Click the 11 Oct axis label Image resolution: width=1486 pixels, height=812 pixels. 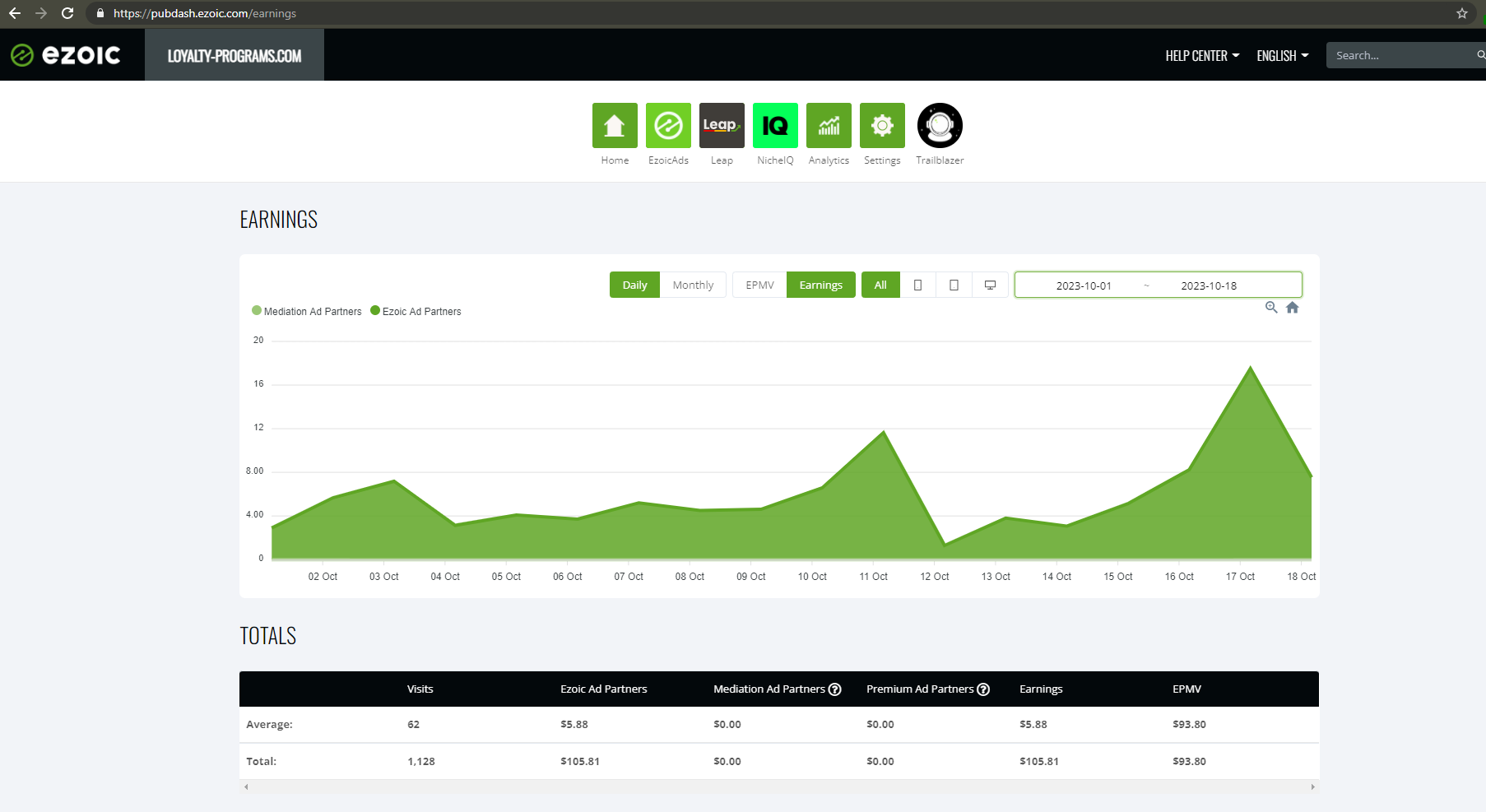[874, 577]
